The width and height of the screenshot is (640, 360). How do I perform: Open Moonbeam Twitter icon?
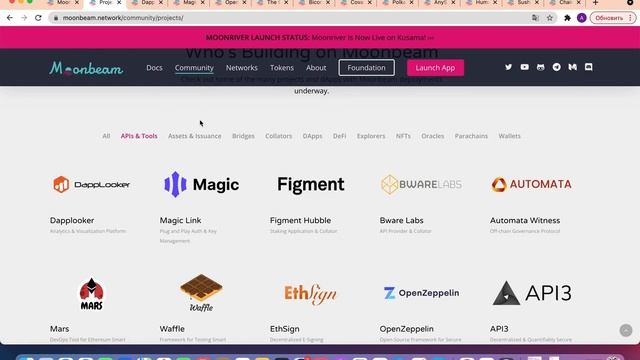click(508, 67)
